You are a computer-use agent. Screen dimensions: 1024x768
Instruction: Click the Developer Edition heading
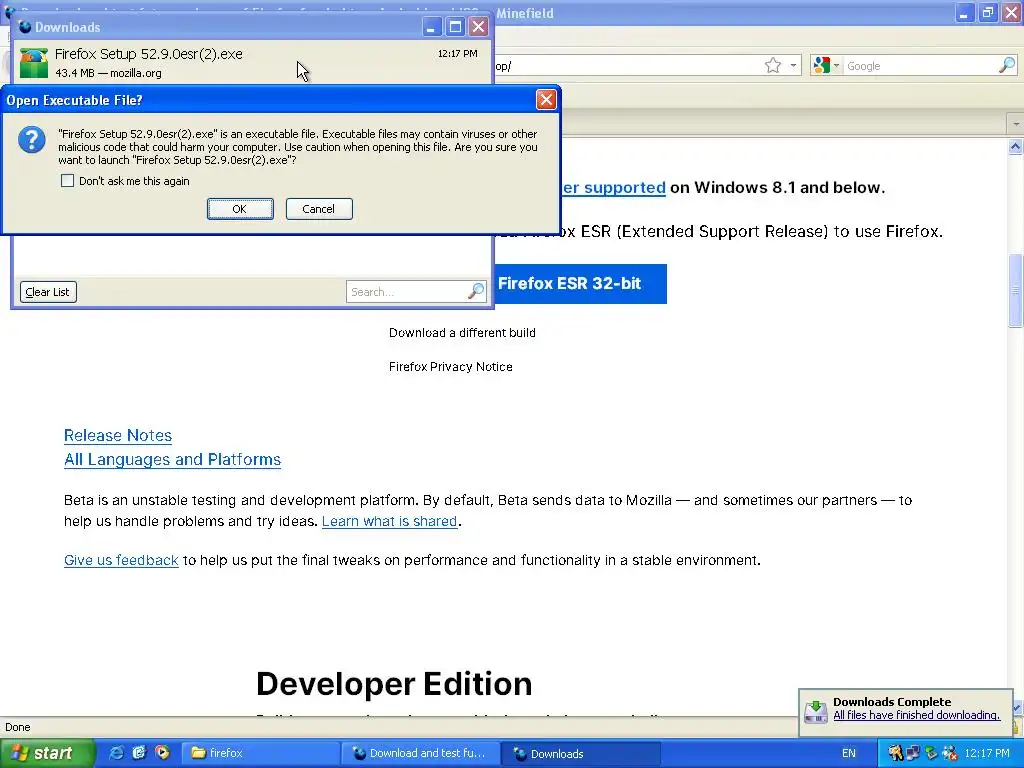[394, 684]
